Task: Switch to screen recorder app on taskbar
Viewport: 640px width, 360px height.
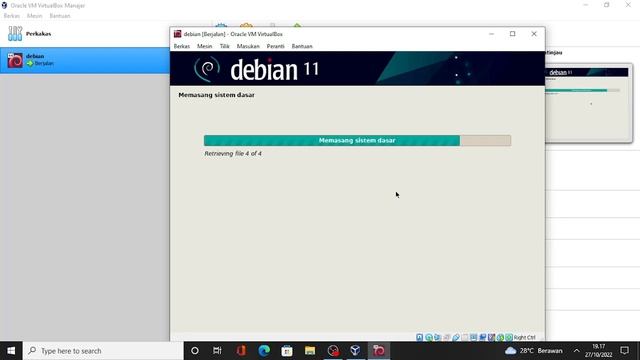Action: click(333, 351)
